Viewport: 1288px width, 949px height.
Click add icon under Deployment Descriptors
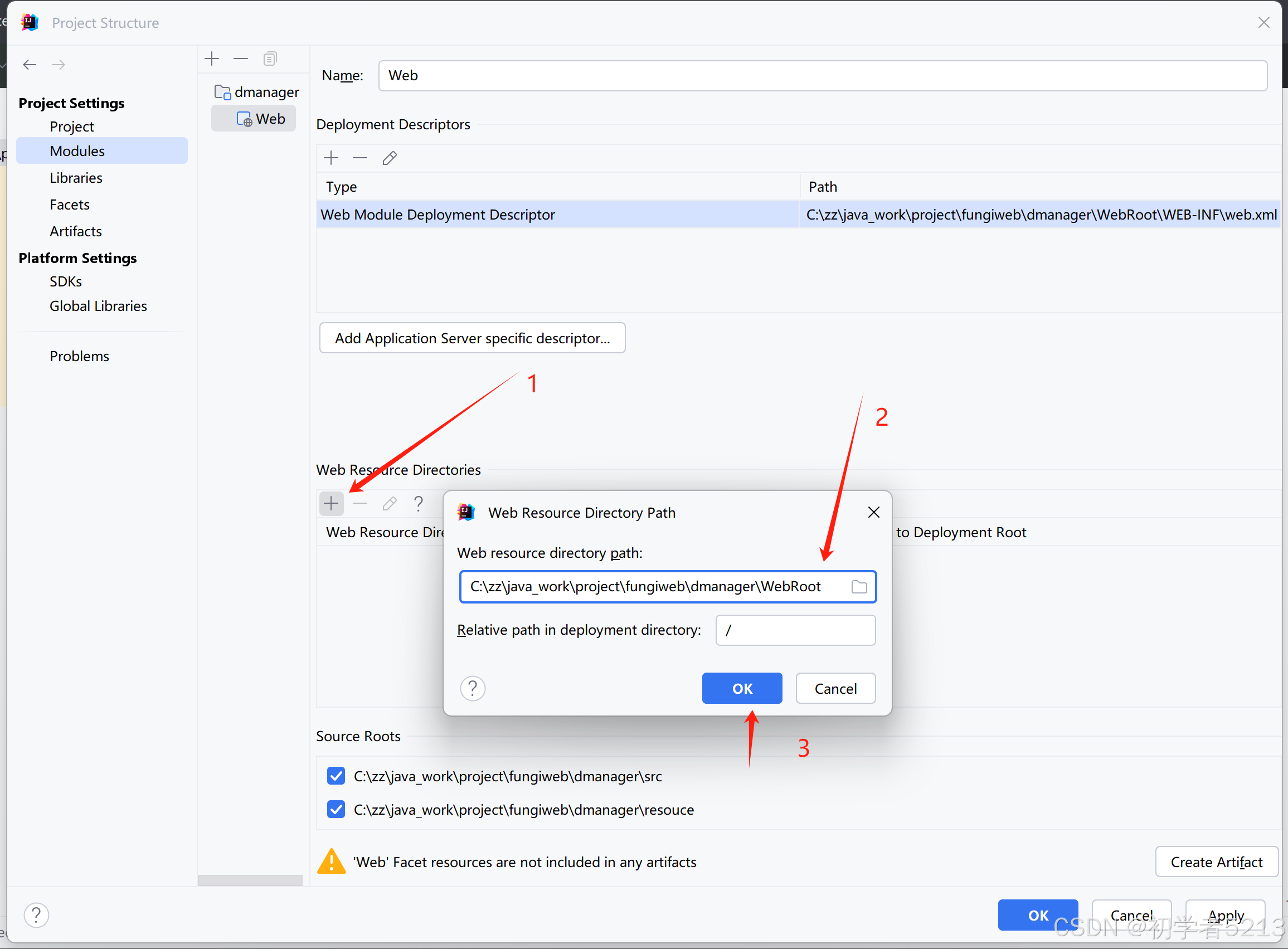tap(332, 158)
